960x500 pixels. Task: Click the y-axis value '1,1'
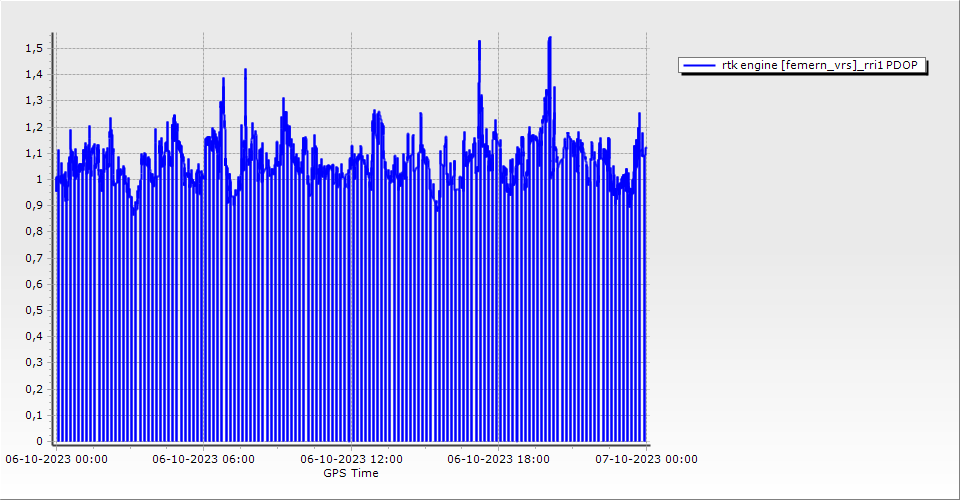pos(34,154)
